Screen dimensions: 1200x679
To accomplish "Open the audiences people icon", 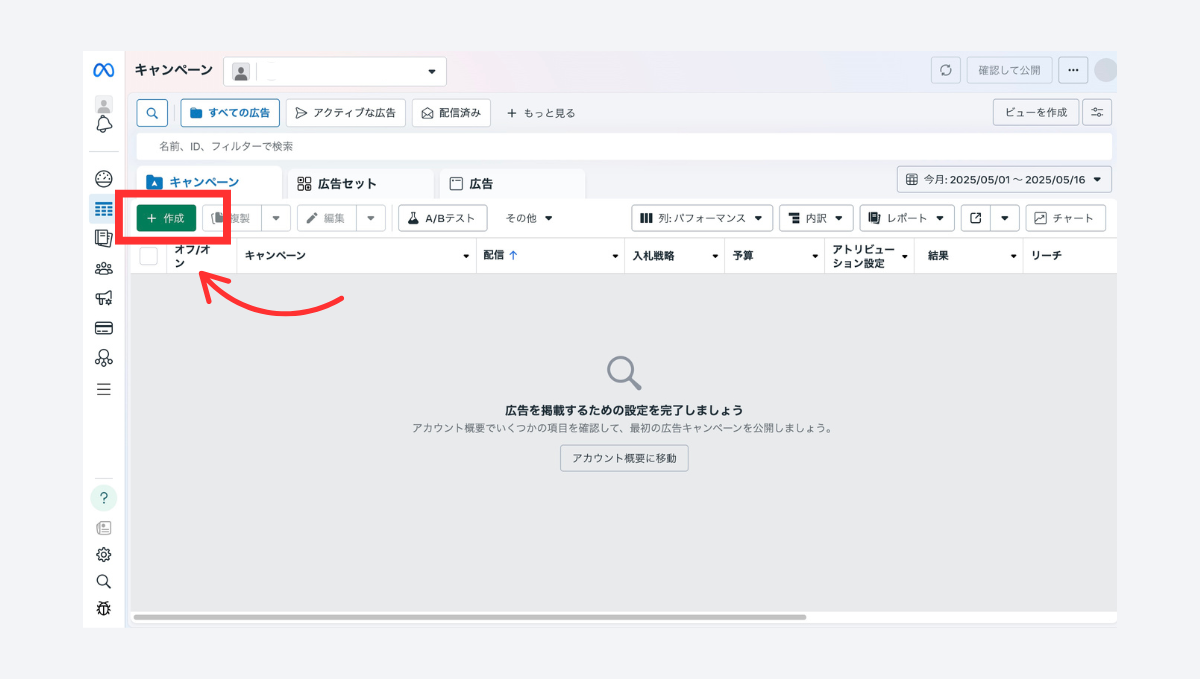I will click(x=104, y=268).
